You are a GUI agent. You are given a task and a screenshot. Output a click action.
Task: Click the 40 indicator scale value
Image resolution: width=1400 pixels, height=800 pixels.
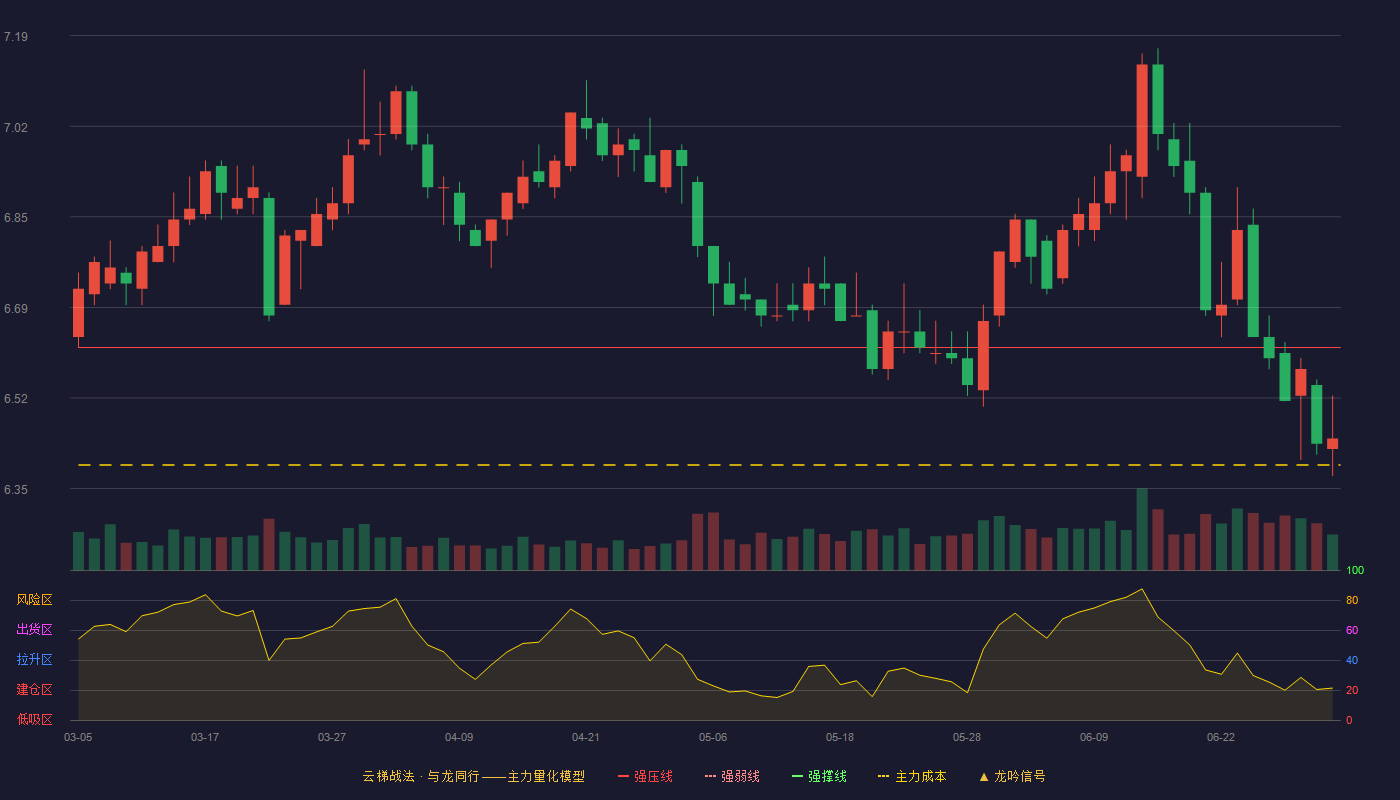click(1352, 660)
